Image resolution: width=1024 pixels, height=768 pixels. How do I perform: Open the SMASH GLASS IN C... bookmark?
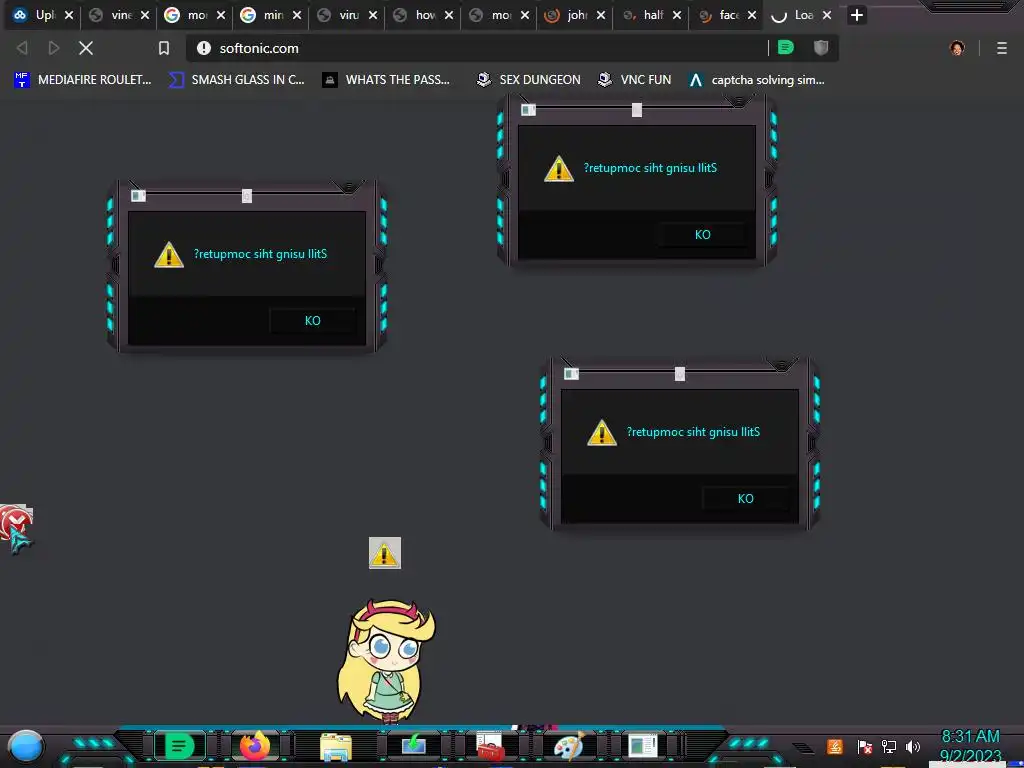pyautogui.click(x=236, y=80)
